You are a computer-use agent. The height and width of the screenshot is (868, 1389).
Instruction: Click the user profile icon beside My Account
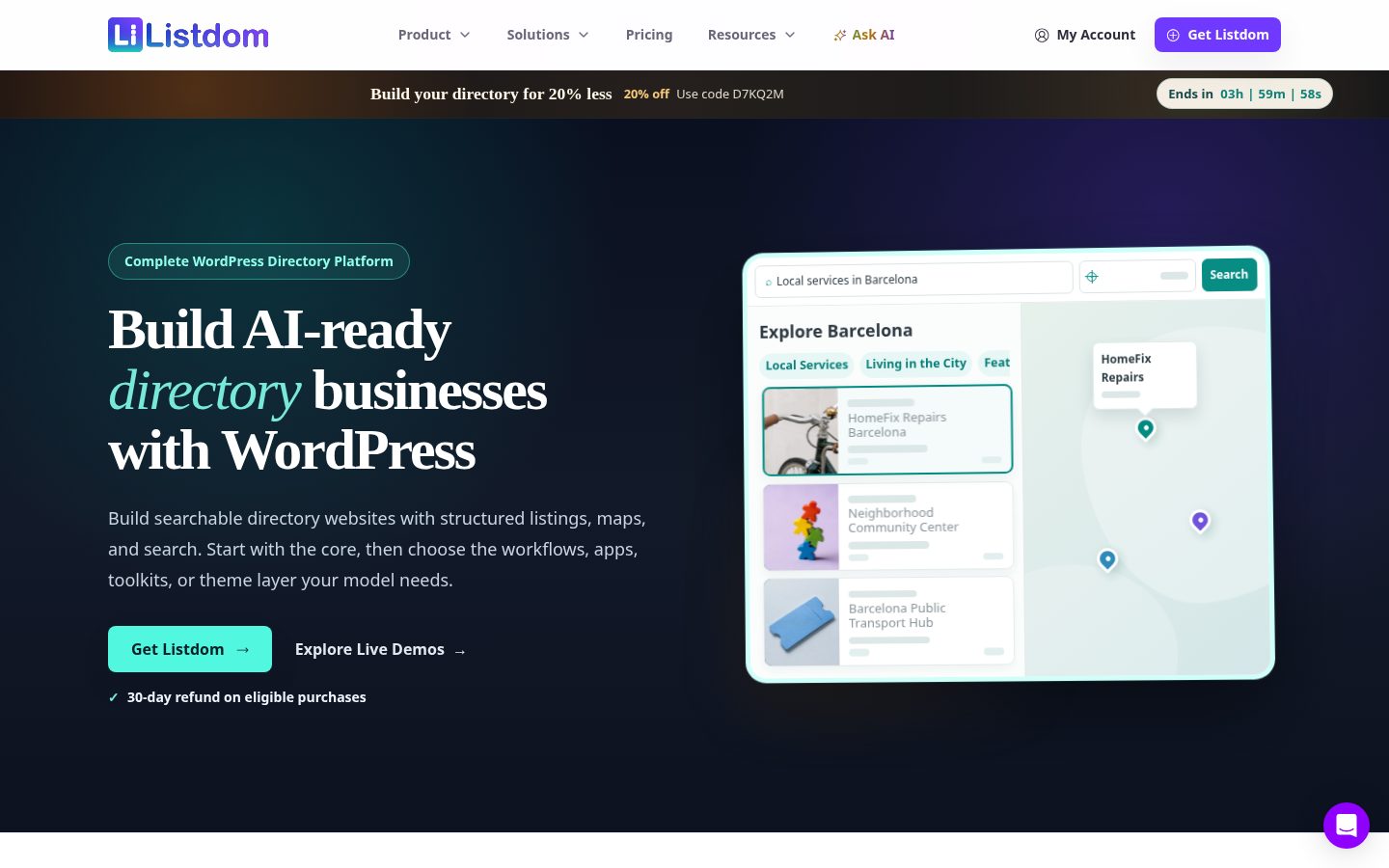click(1042, 36)
